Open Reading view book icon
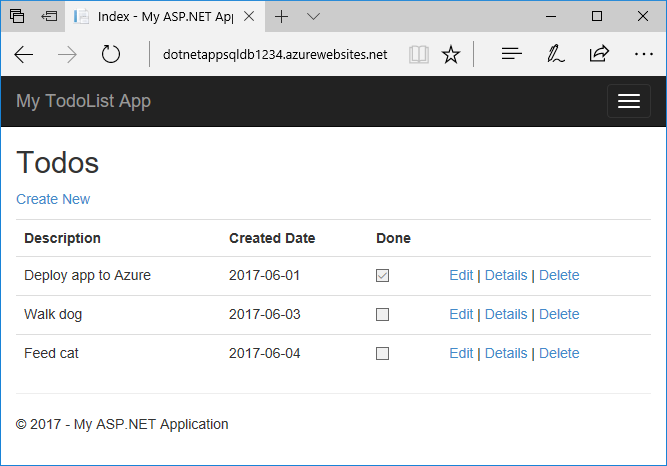The height and width of the screenshot is (466, 667). (x=418, y=54)
